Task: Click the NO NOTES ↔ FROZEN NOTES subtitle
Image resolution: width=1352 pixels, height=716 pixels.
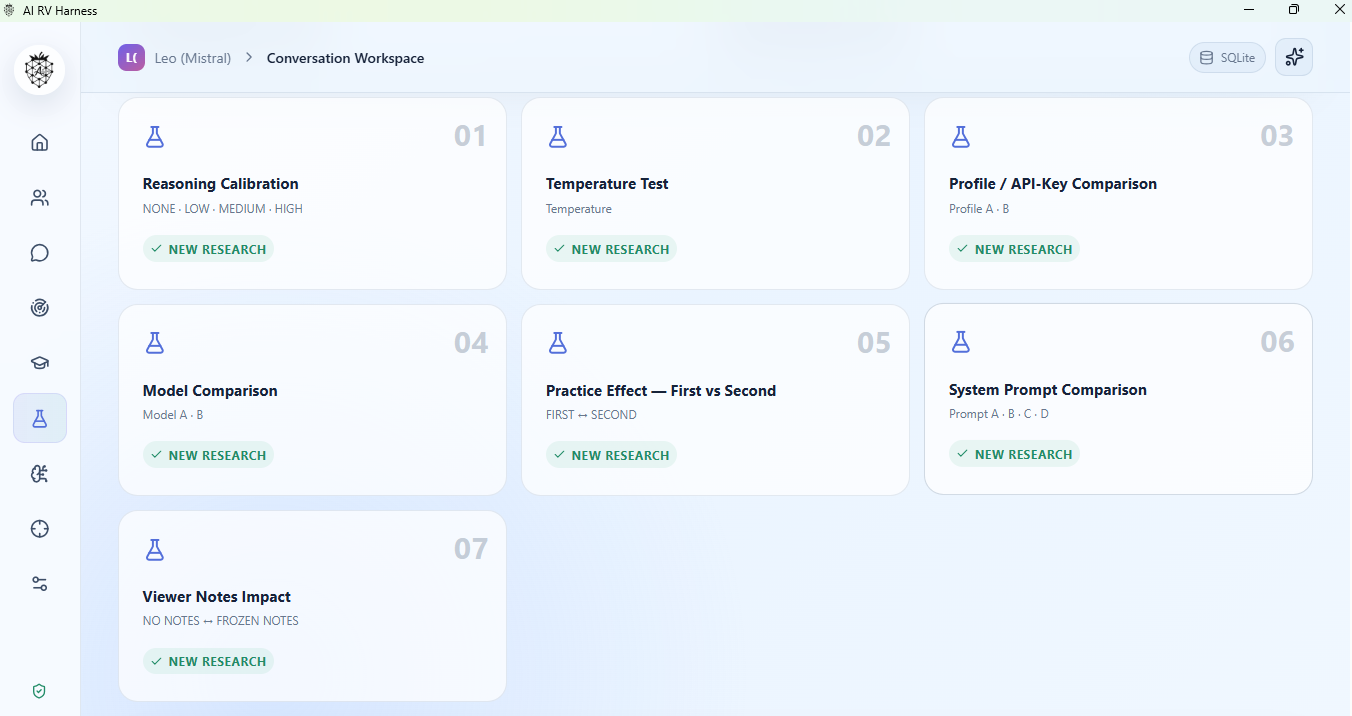Action: pos(221,621)
